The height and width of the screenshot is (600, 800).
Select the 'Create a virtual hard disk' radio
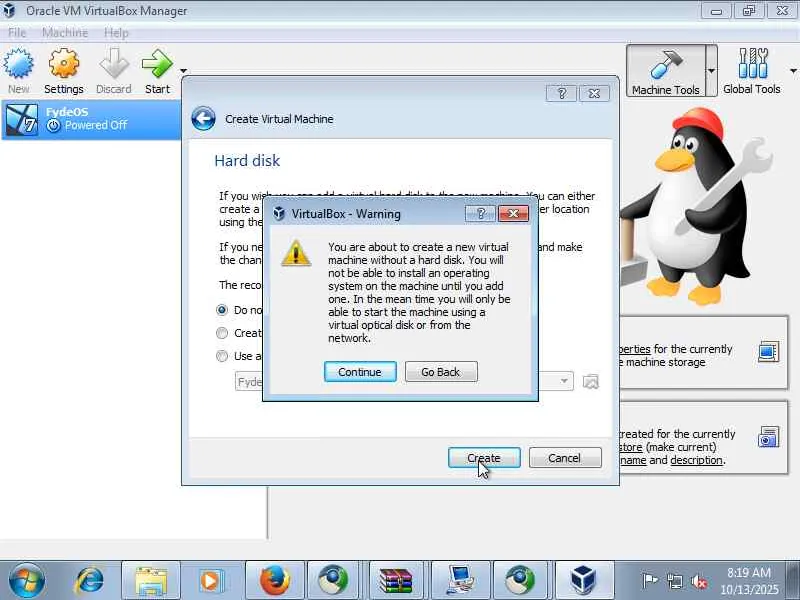pos(222,333)
